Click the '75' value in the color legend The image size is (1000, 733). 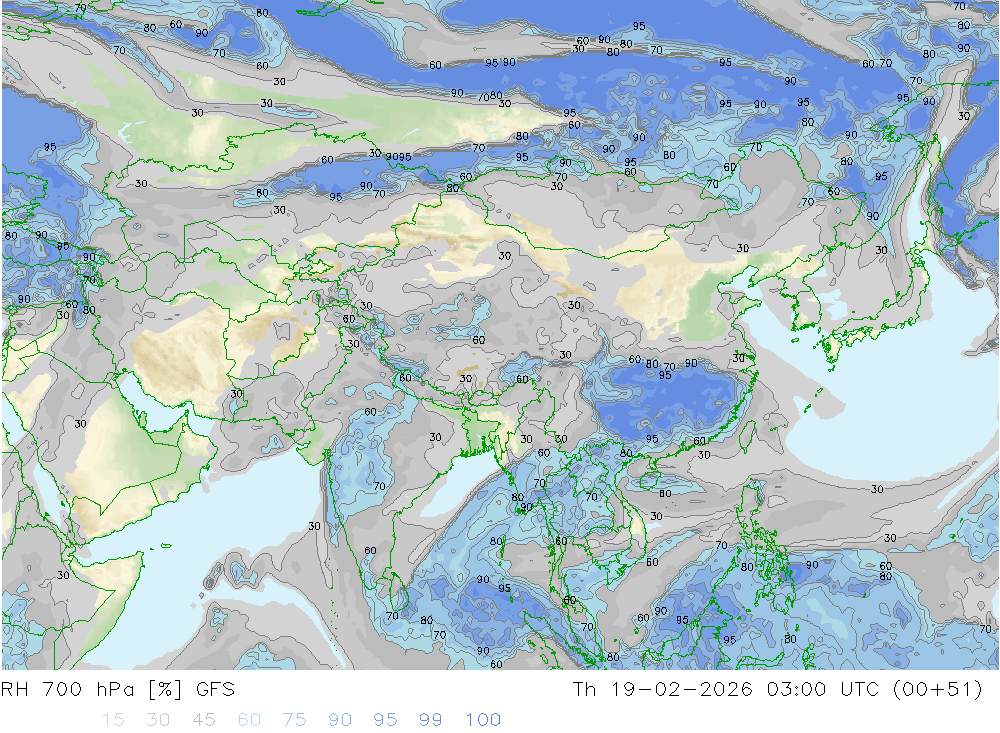click(294, 720)
